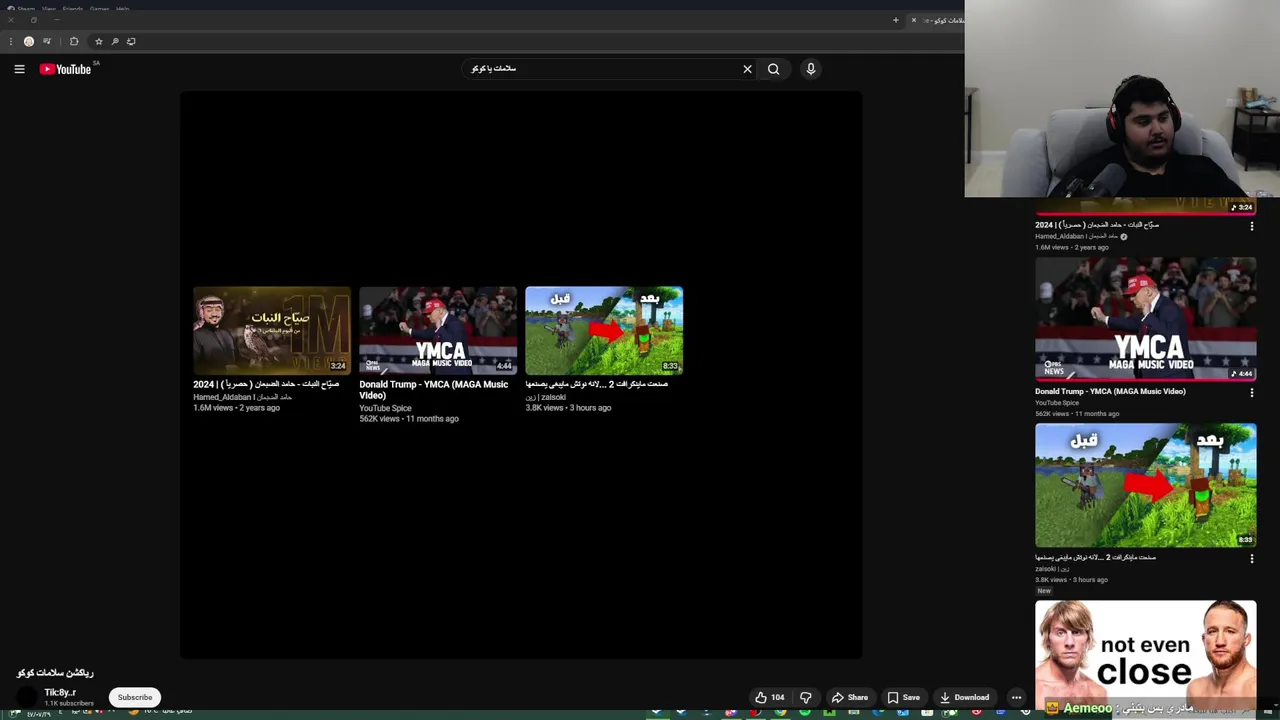Play end-screen Minecraft before/after thumbnail
Image resolution: width=1280 pixels, height=720 pixels.
point(604,330)
